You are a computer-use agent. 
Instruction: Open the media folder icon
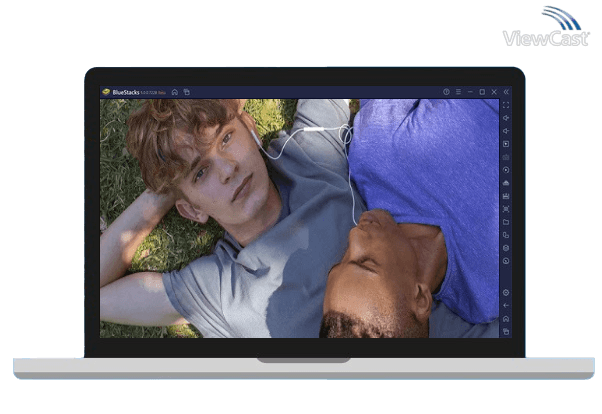506,222
